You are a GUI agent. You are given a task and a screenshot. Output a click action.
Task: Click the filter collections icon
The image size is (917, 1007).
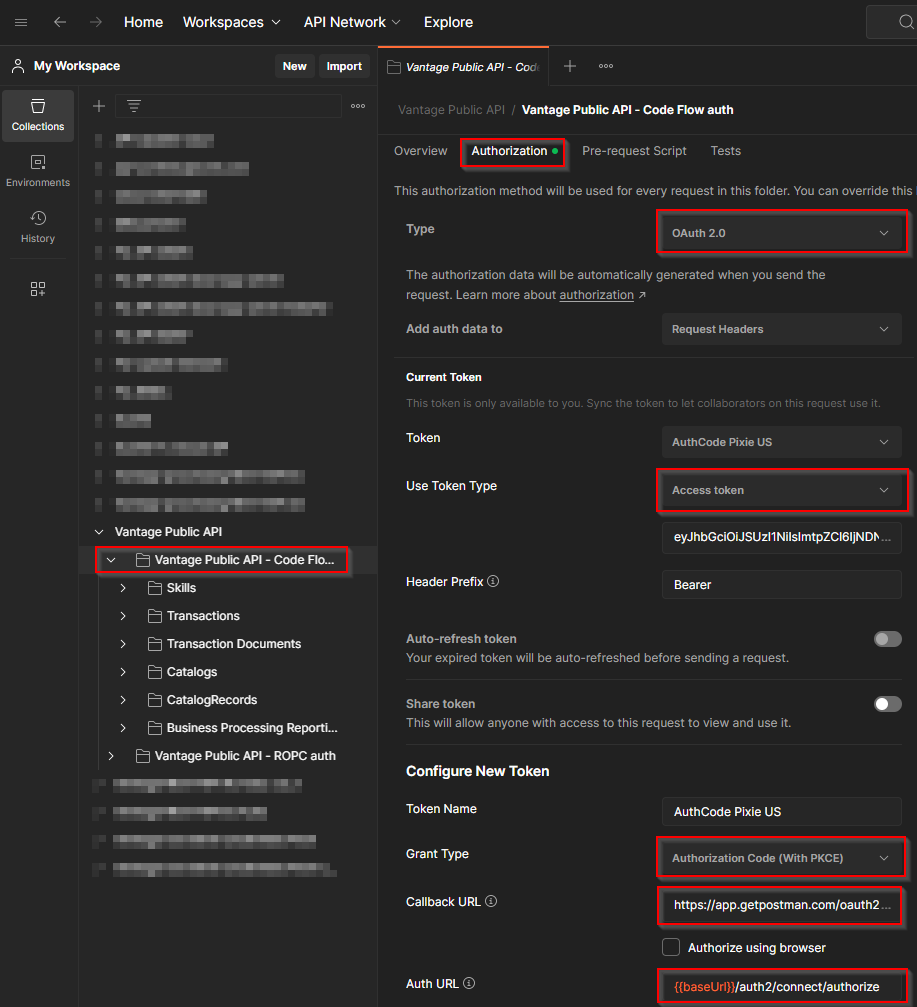tap(134, 106)
